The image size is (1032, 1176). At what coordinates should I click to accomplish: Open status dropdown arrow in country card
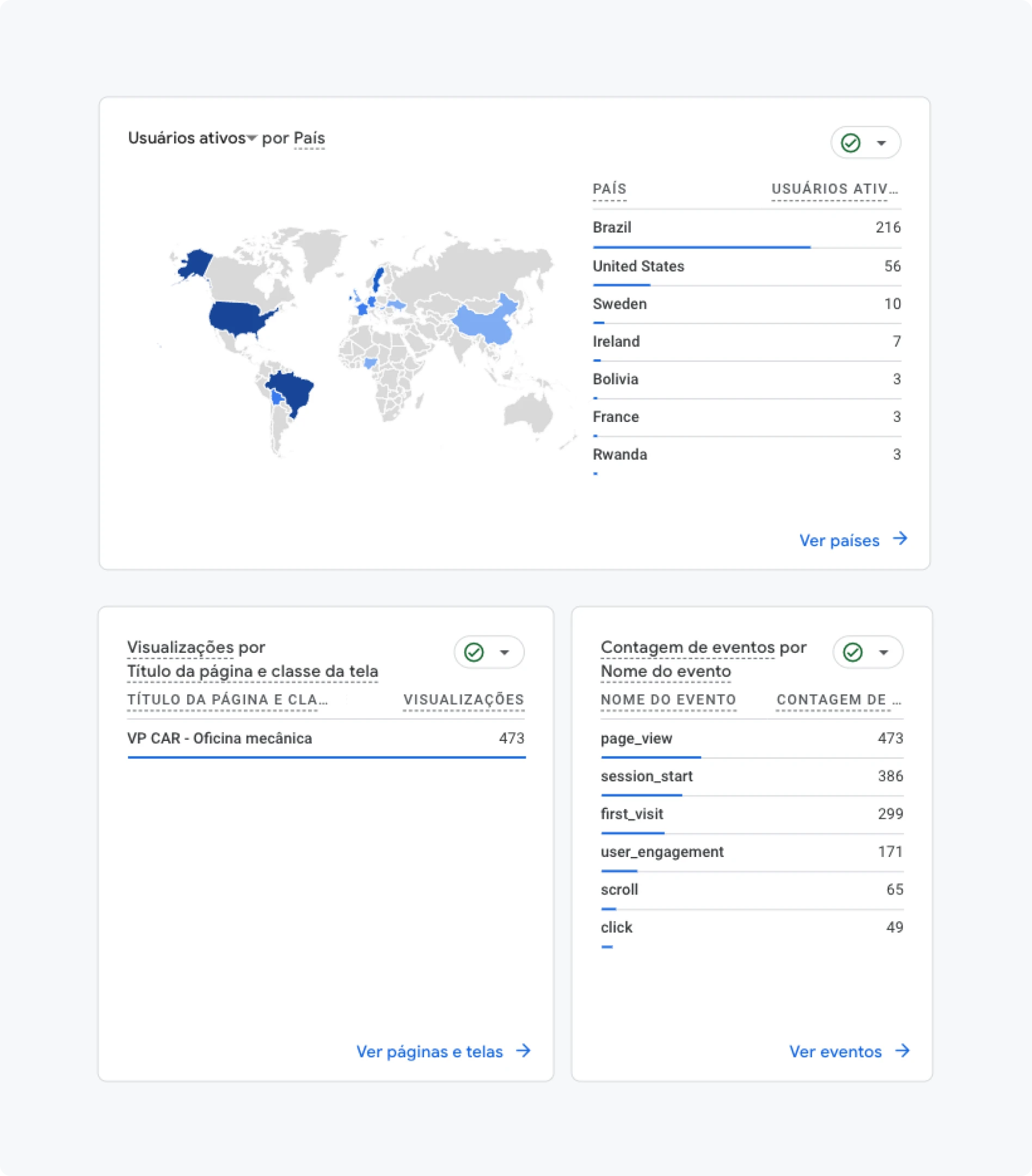coord(881,143)
